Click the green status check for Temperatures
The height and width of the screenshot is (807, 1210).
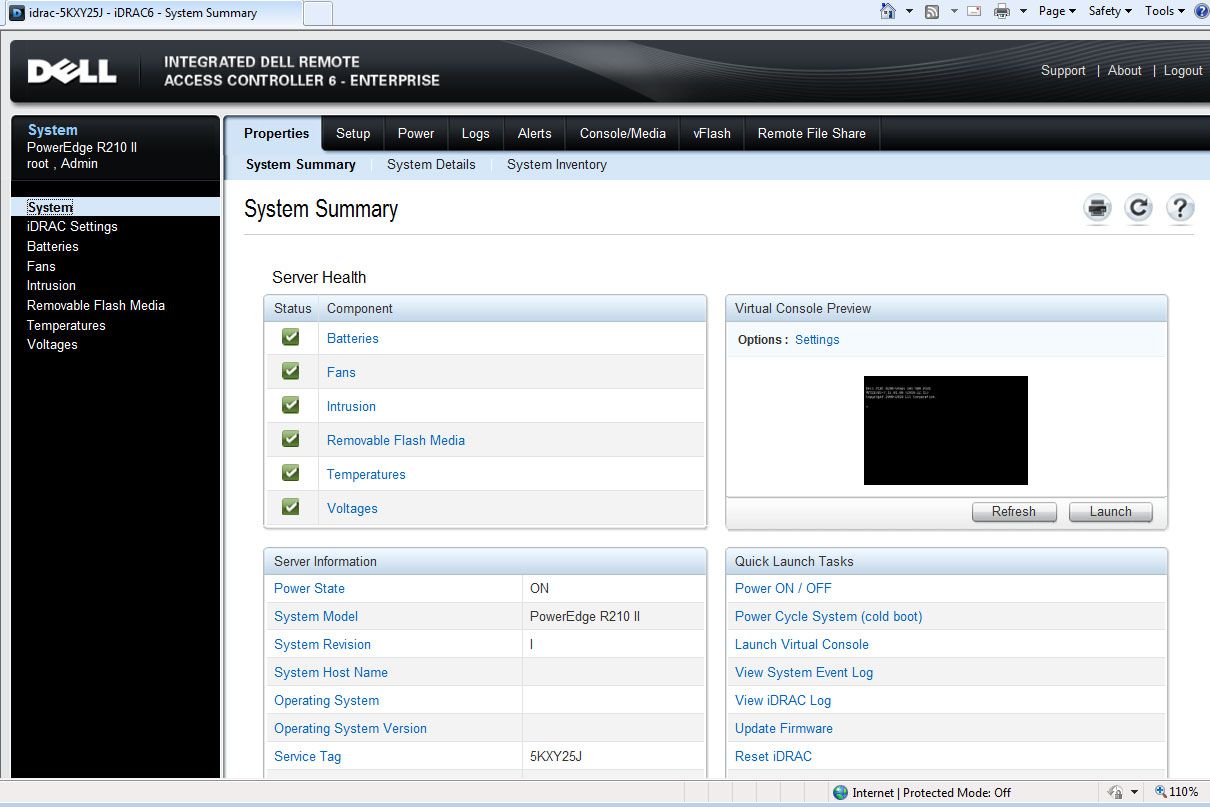point(291,473)
